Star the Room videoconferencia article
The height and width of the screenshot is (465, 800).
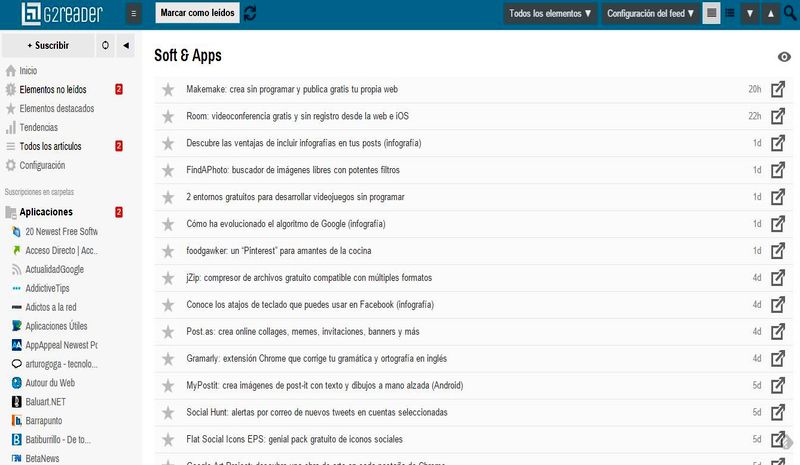click(x=168, y=117)
